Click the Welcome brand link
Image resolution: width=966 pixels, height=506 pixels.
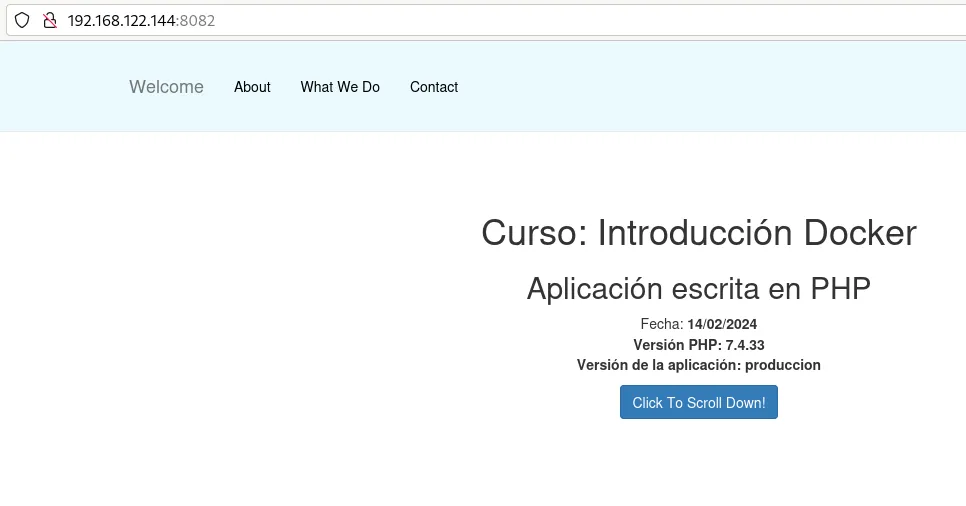166,87
